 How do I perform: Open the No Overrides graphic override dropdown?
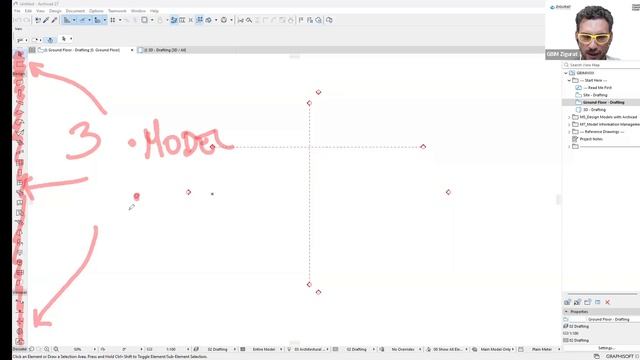click(x=420, y=349)
